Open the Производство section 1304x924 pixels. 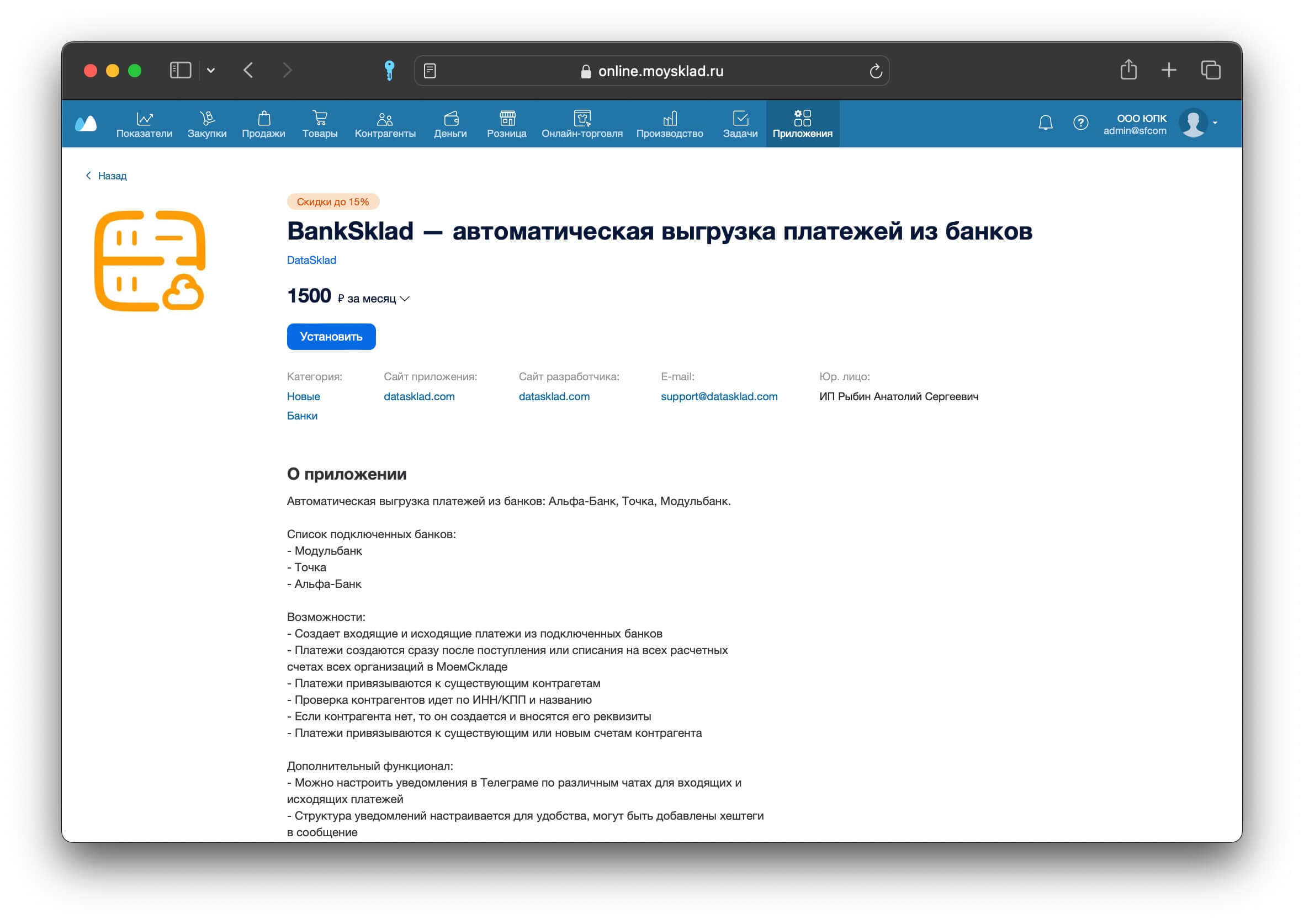click(x=669, y=124)
